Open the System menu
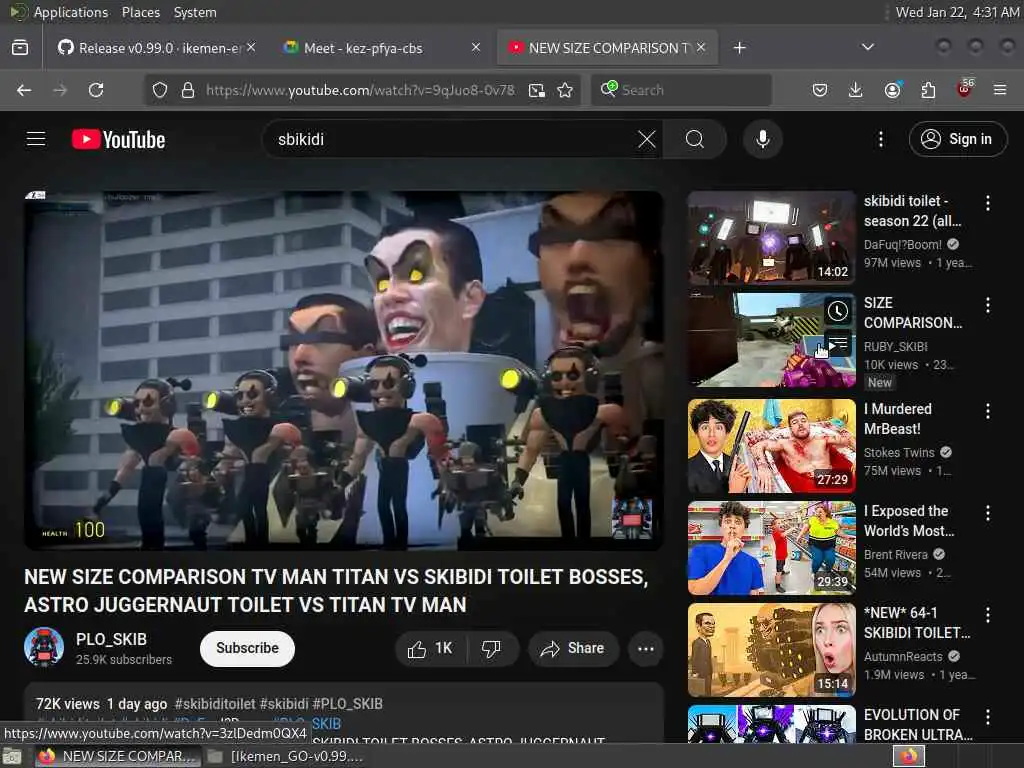 coord(195,12)
